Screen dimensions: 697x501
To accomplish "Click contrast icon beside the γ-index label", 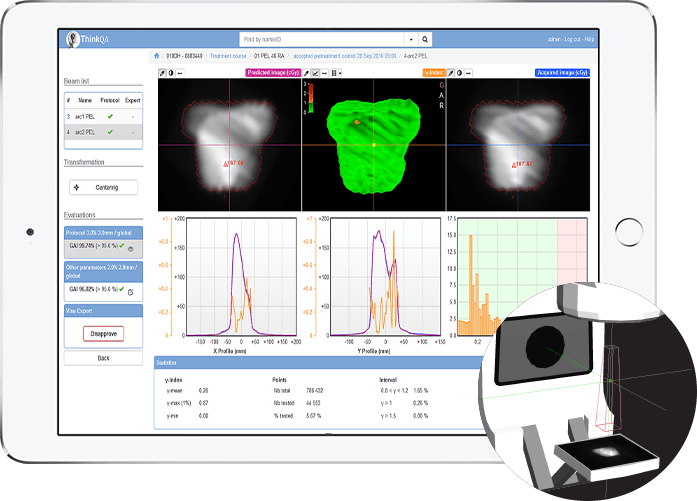I will pyautogui.click(x=460, y=73).
